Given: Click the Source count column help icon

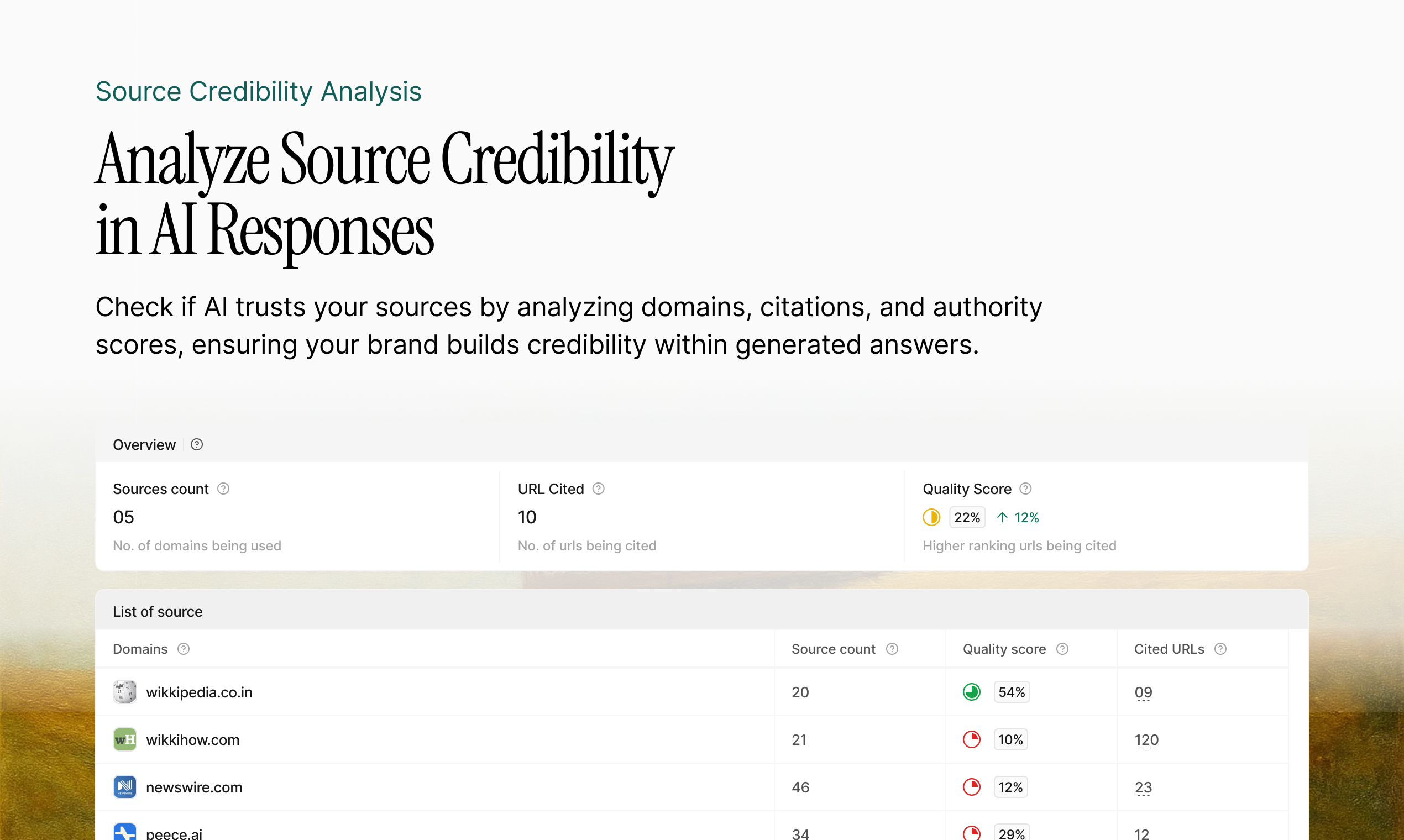Looking at the screenshot, I should coord(892,649).
